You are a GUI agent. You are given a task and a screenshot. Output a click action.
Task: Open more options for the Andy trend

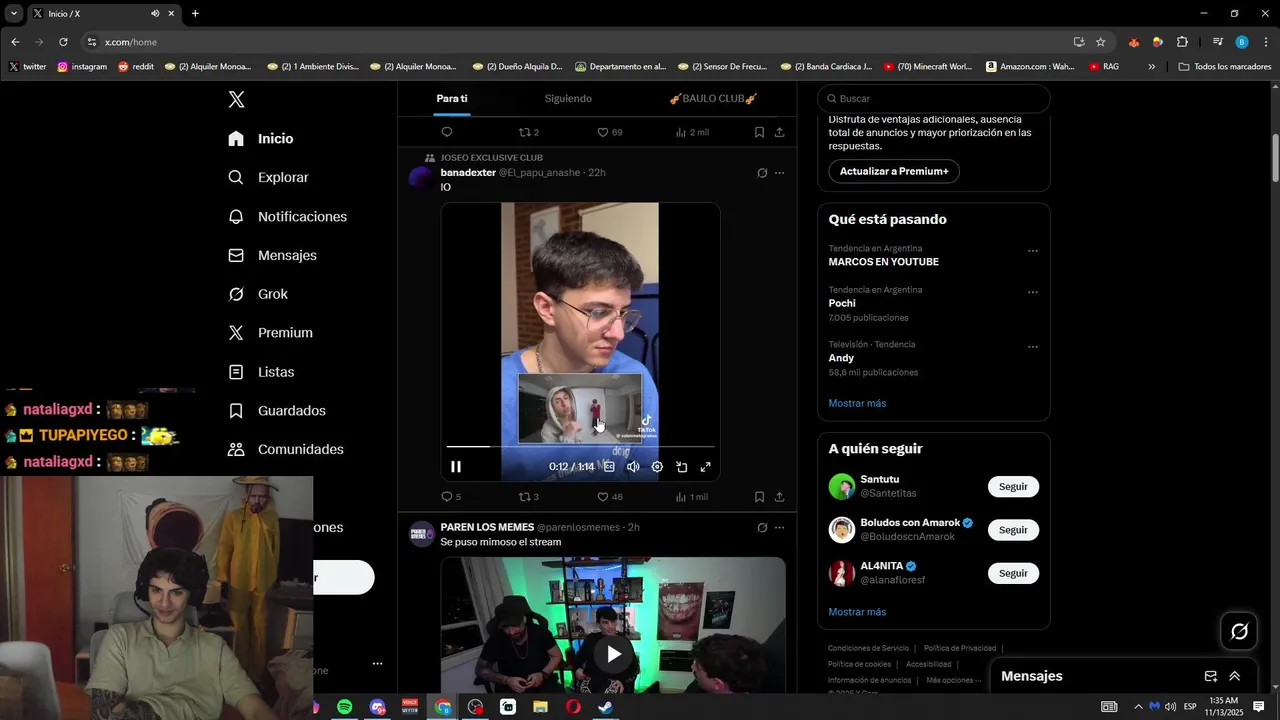[1033, 347]
